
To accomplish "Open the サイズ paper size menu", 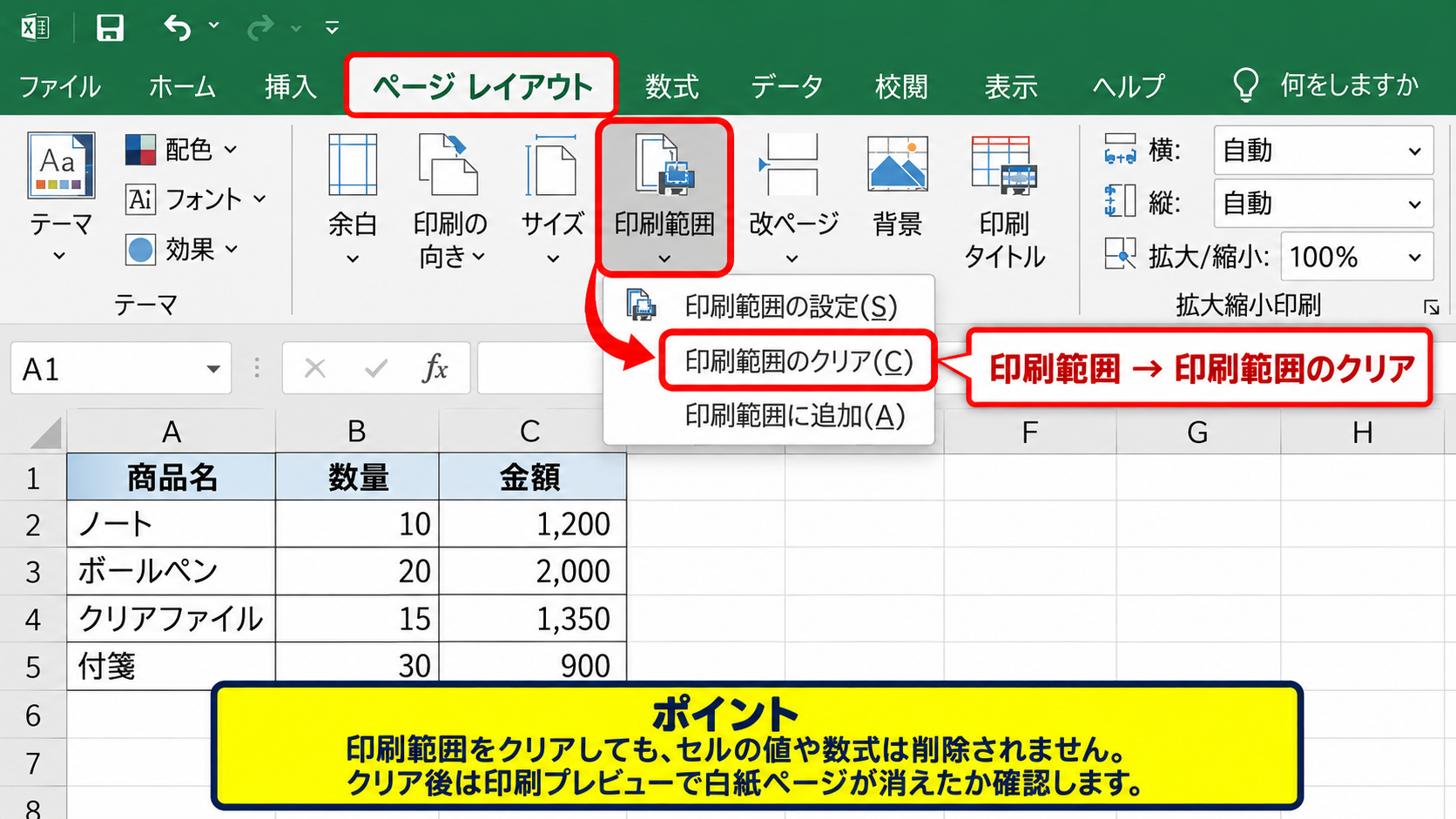I will pos(552,199).
